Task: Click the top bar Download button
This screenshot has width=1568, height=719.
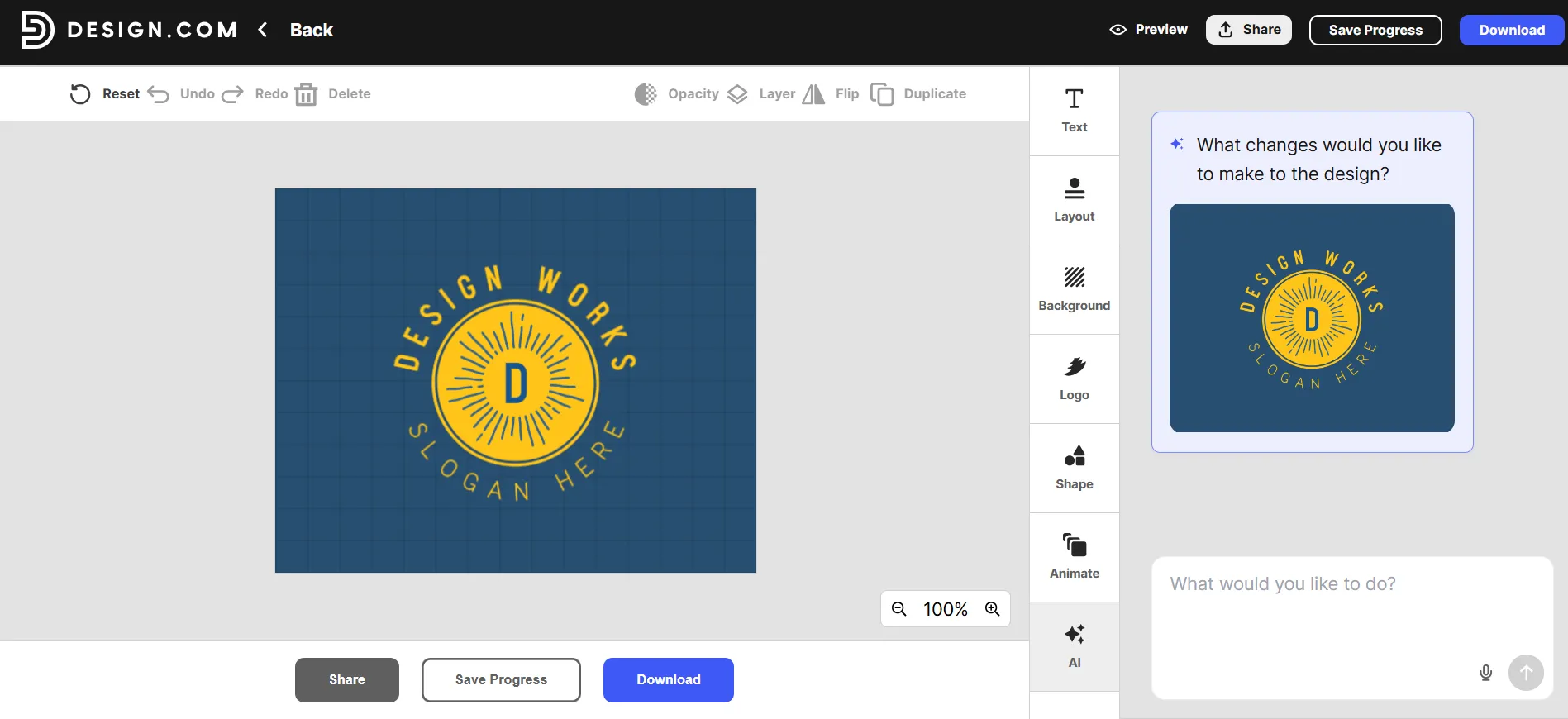Action: (1512, 30)
